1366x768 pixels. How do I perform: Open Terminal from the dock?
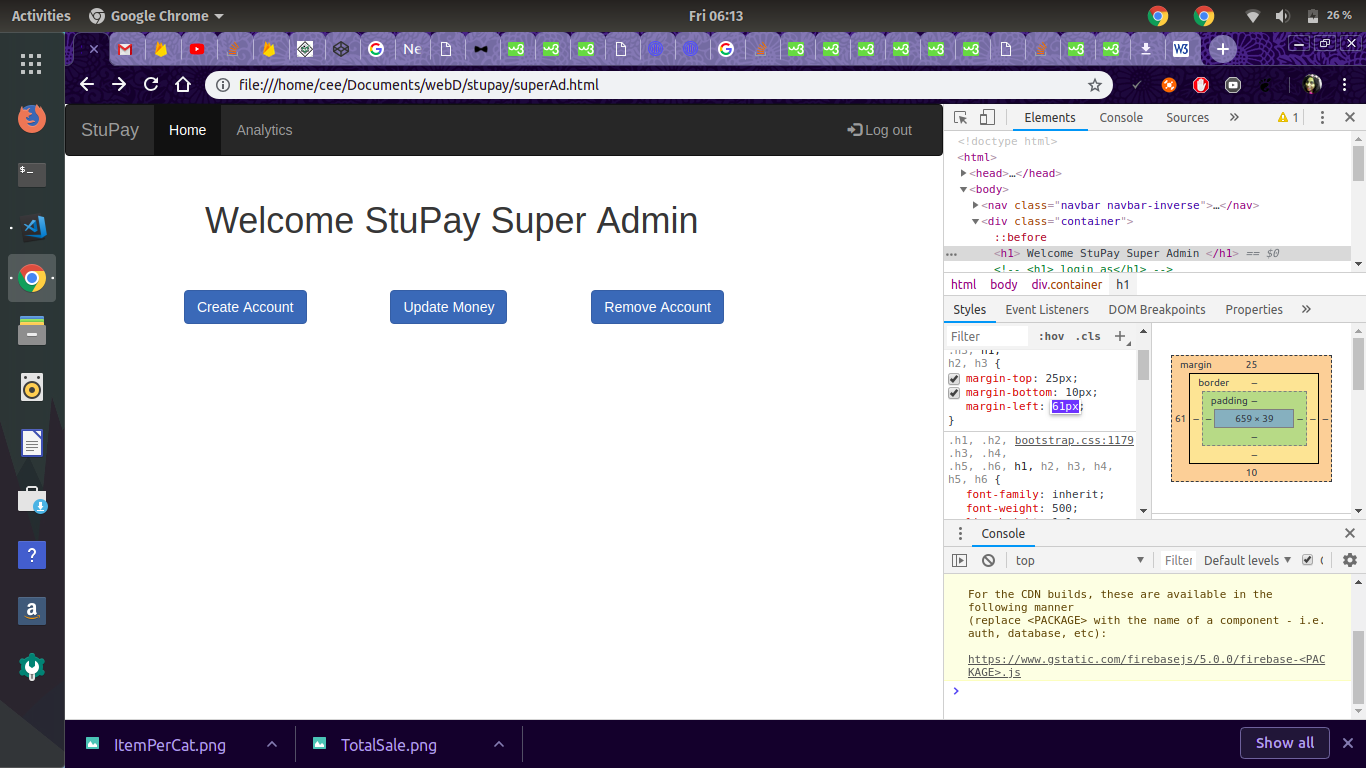32,173
